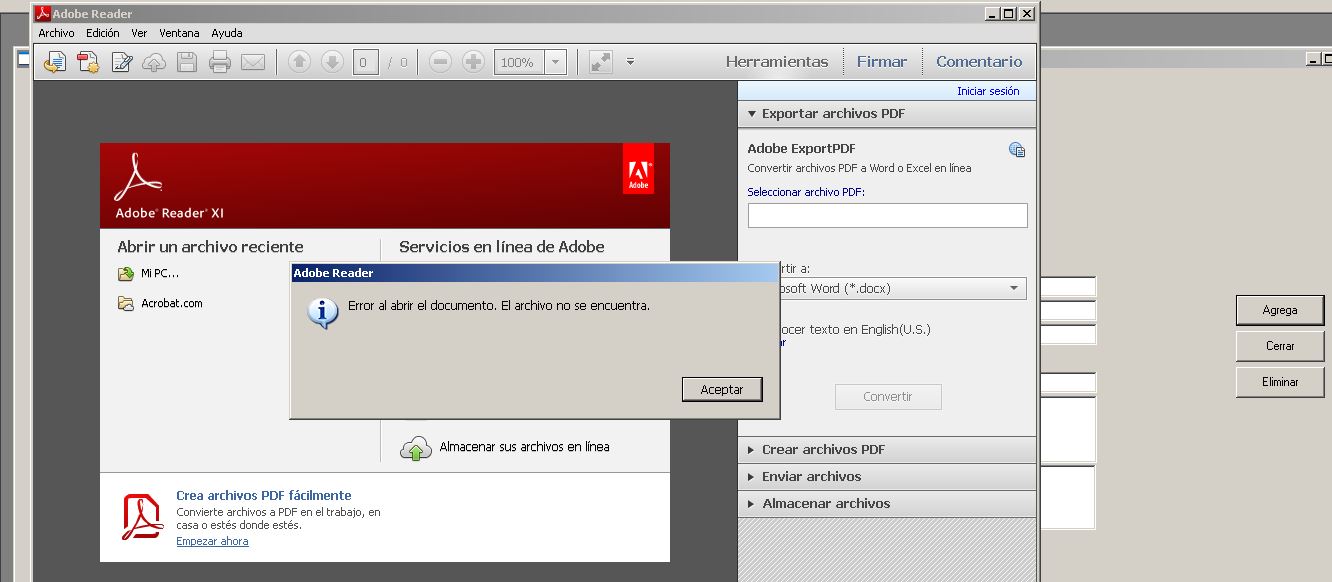The width and height of the screenshot is (1332, 582).
Task: Click the Open file toolbar icon
Action: (55, 62)
